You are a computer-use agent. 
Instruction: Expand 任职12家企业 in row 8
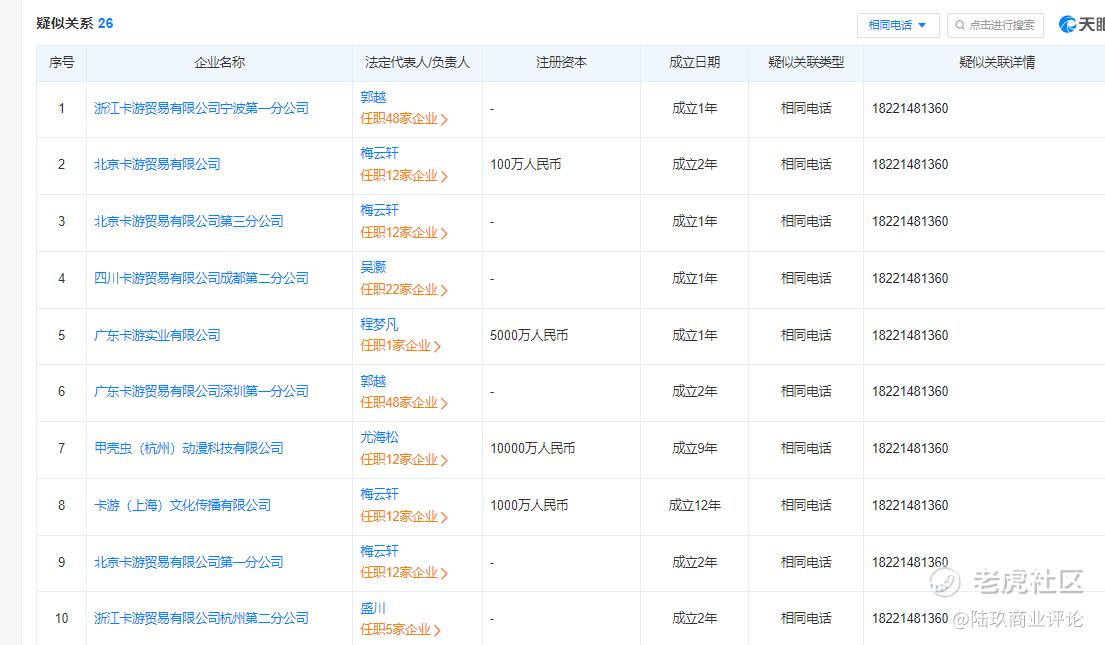pyautogui.click(x=404, y=517)
